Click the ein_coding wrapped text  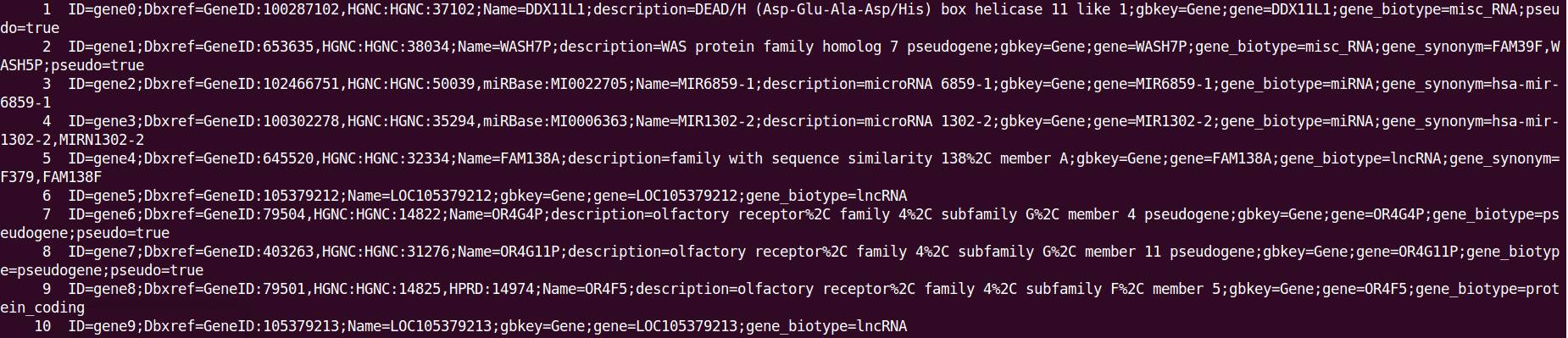point(42,308)
